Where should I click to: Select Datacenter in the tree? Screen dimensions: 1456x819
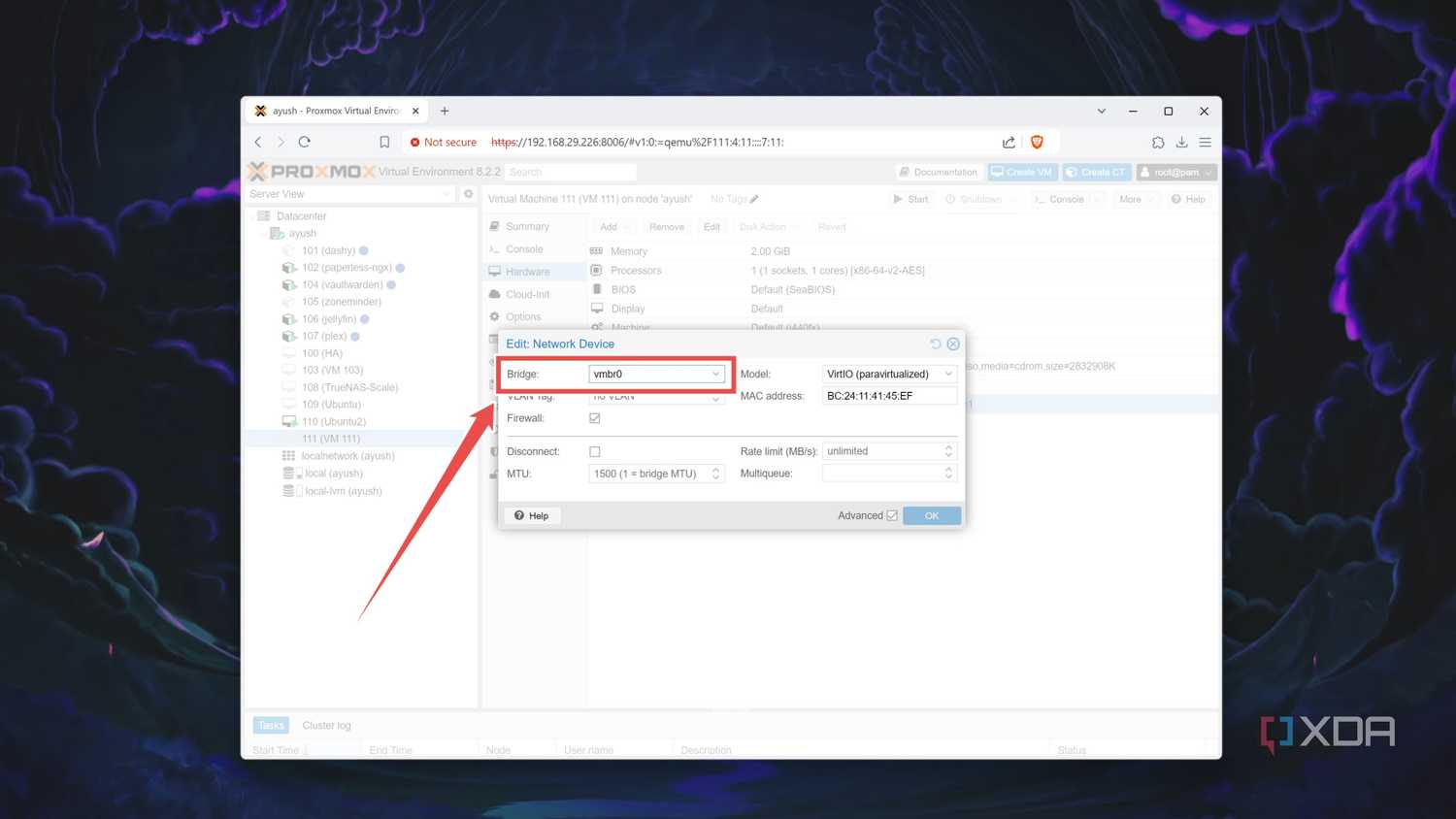[301, 216]
